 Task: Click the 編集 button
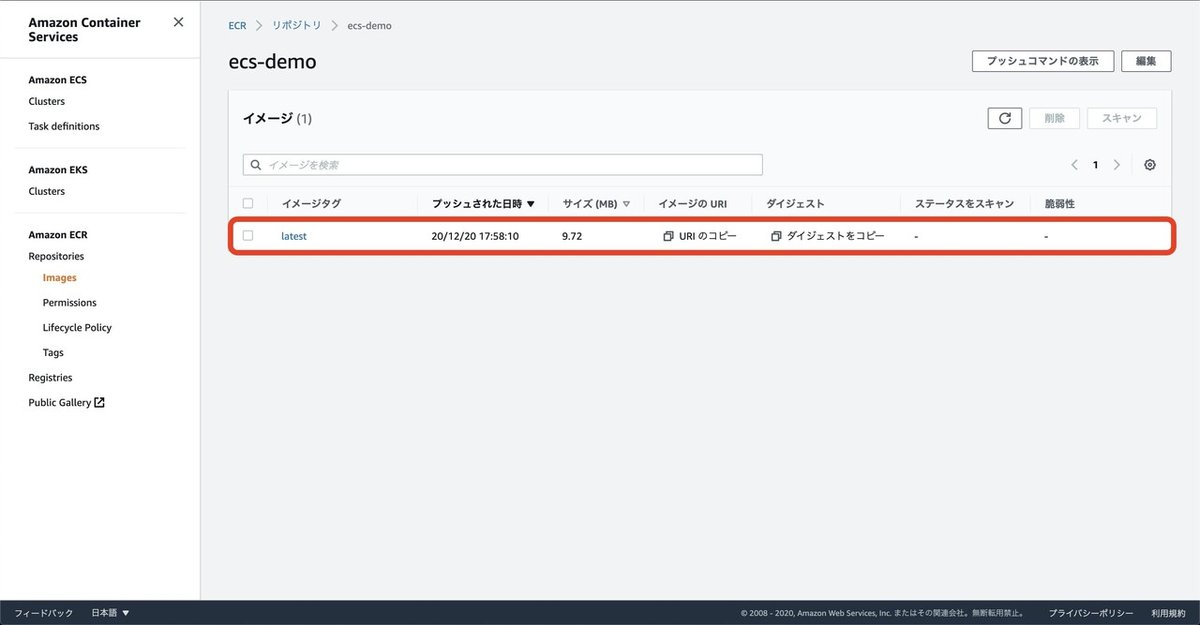[x=1146, y=61]
